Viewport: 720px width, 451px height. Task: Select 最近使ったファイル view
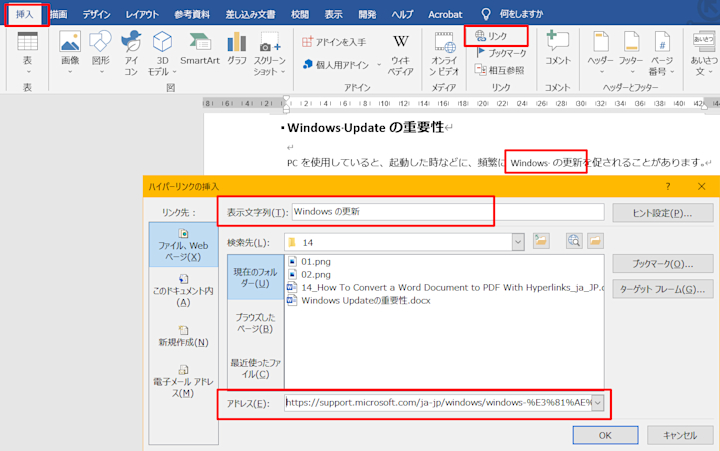255,368
